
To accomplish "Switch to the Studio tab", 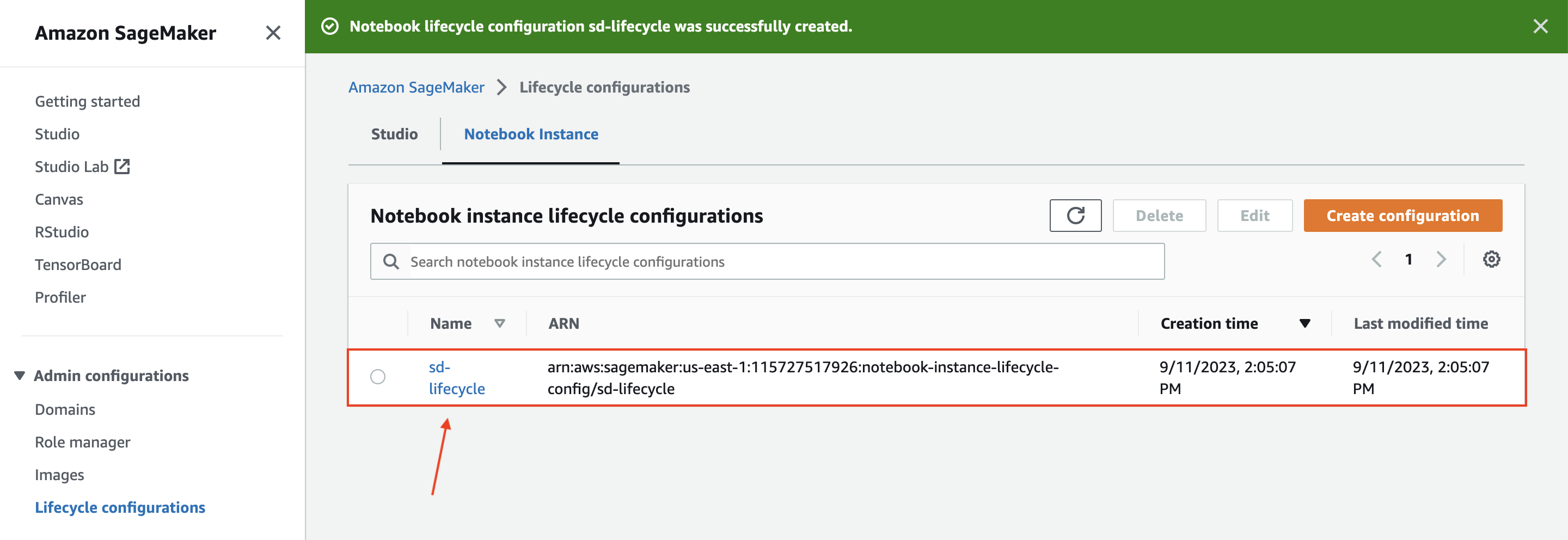I will click(x=394, y=134).
